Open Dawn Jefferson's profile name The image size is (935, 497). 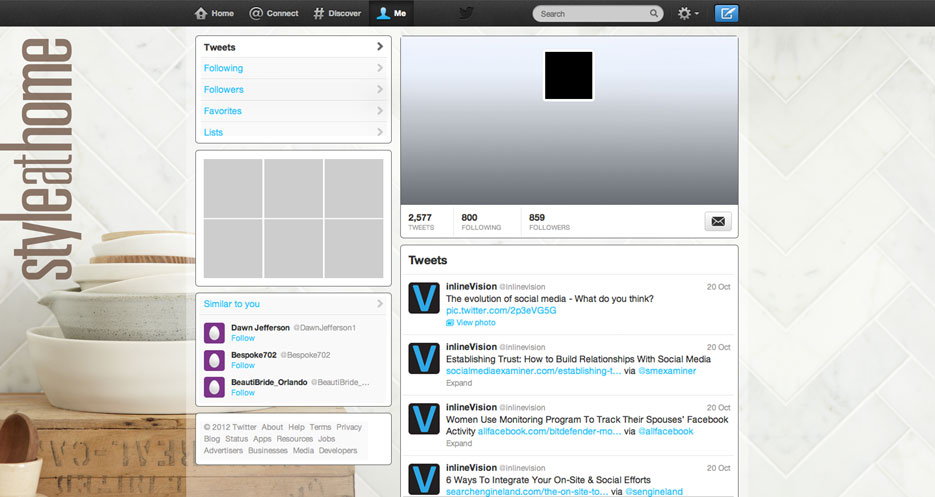[260, 328]
